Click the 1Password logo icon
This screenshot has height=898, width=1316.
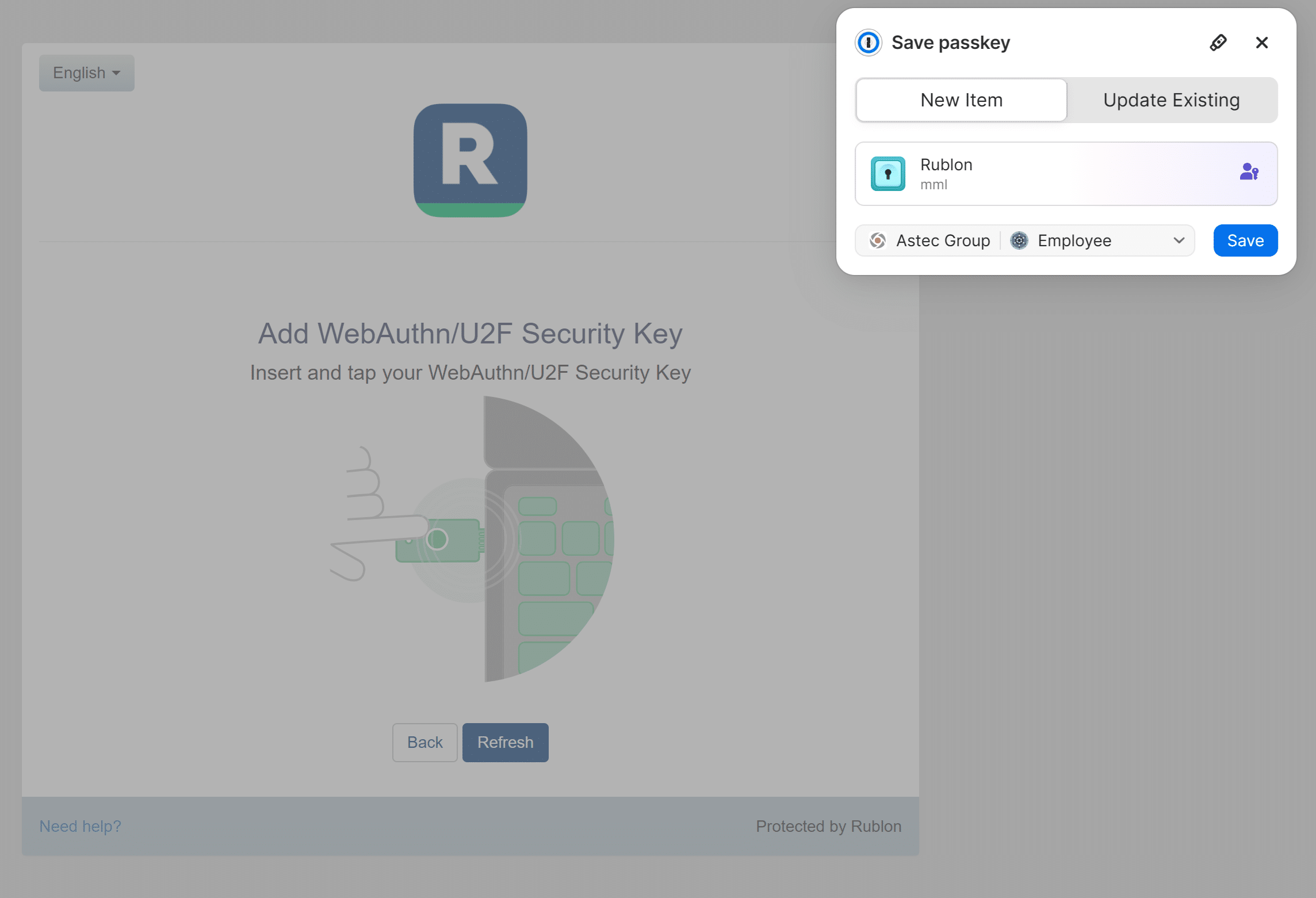[x=868, y=43]
